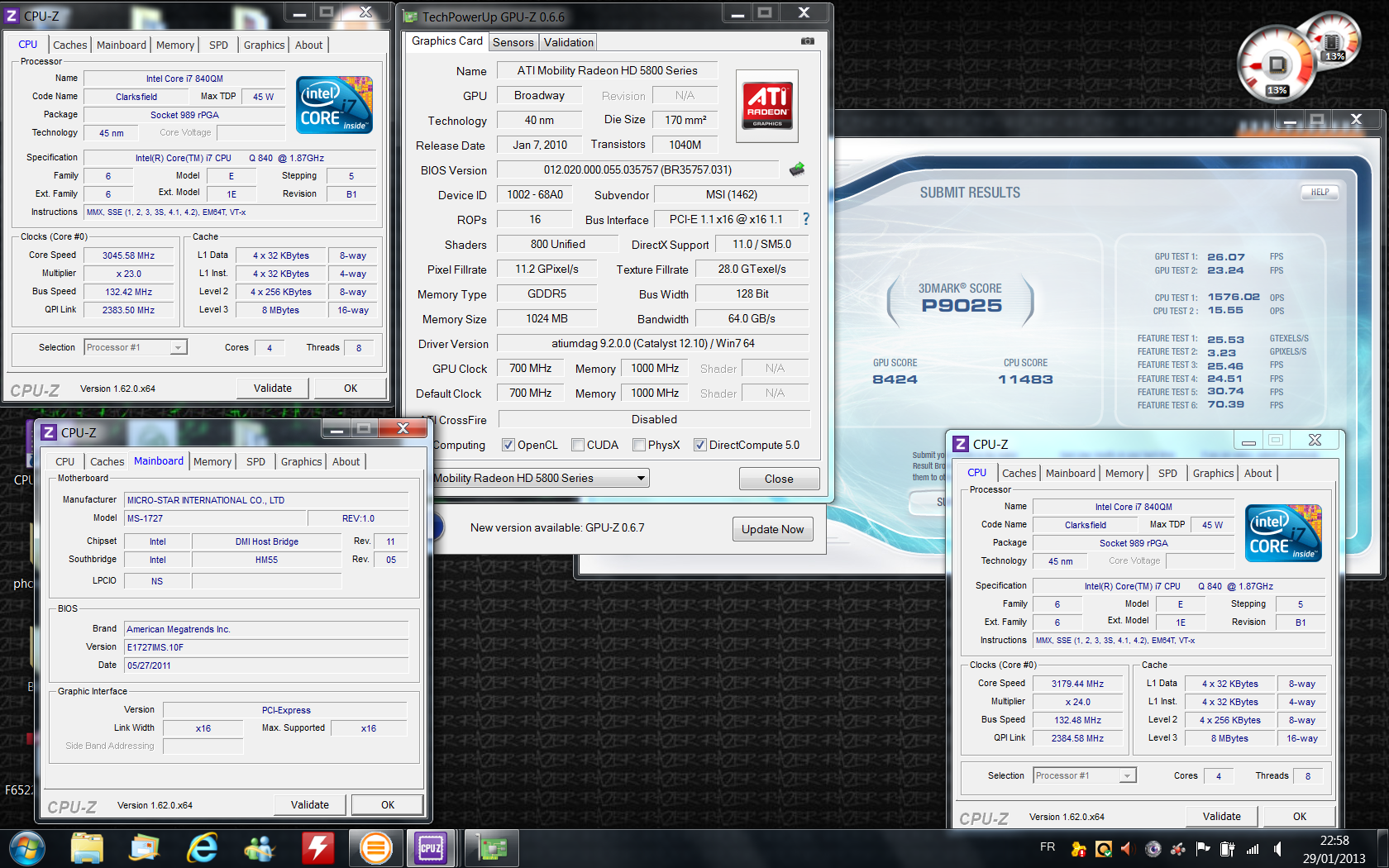Viewport: 1389px width, 868px height.
Task: Click the Show Desktop strip at taskbar end
Action: [x=1382, y=848]
